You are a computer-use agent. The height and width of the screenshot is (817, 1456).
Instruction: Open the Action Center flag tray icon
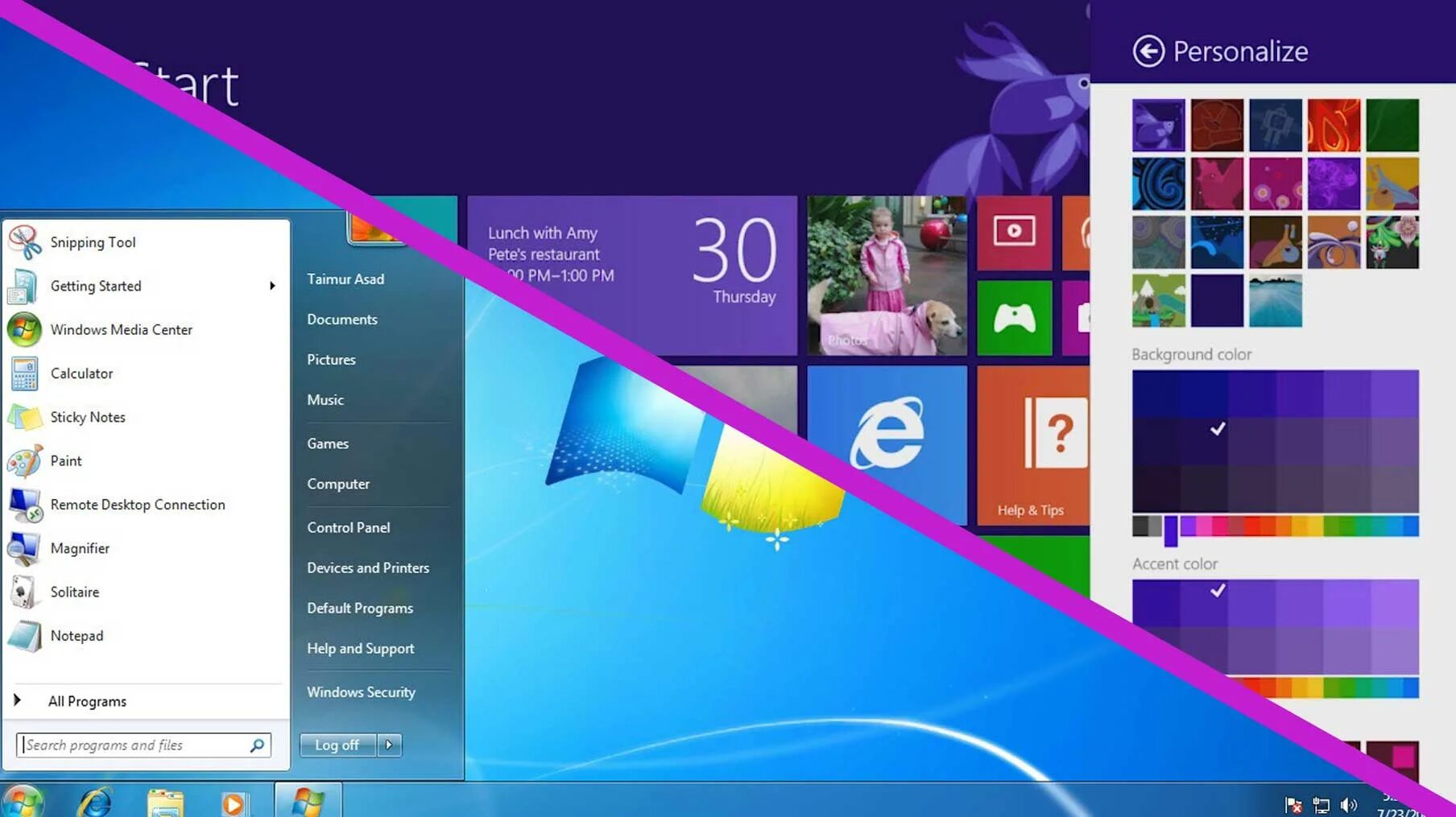1294,804
